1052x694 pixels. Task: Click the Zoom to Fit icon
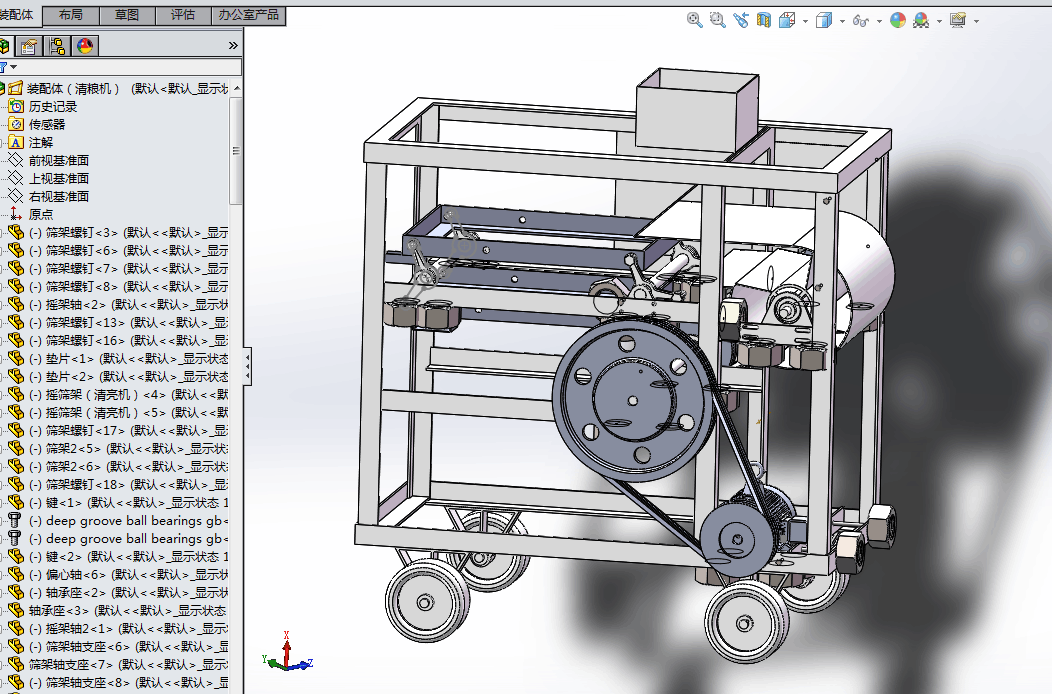[695, 20]
